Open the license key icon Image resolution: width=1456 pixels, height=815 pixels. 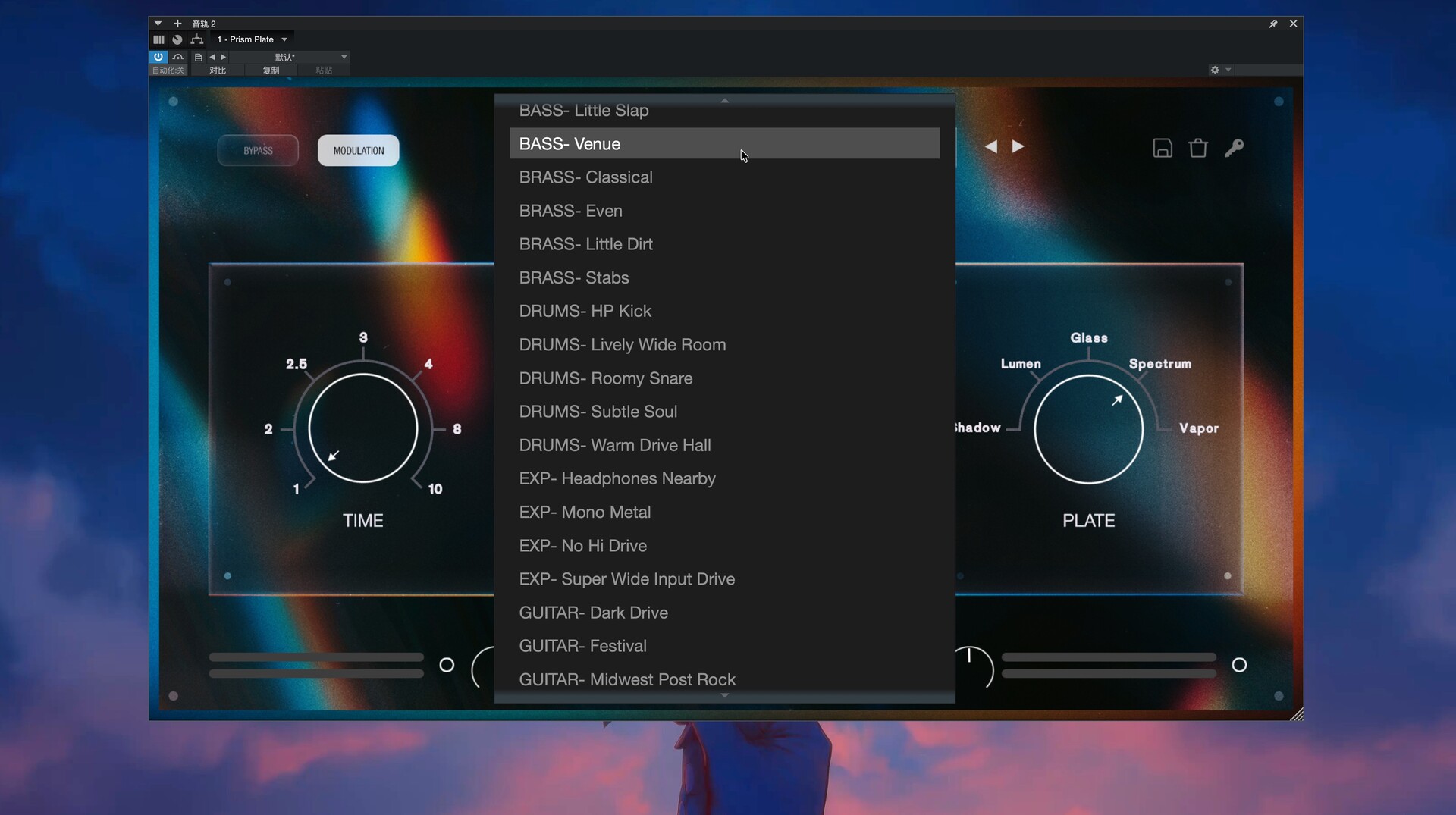1234,148
